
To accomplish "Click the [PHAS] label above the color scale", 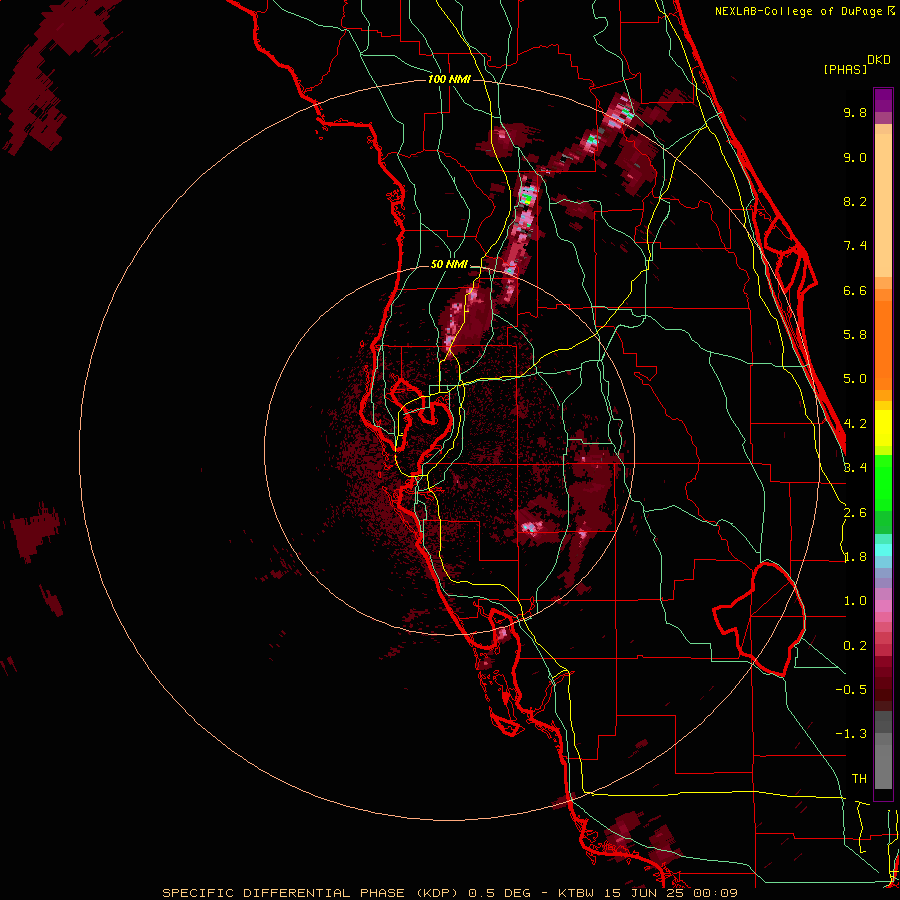I will click(x=845, y=69).
